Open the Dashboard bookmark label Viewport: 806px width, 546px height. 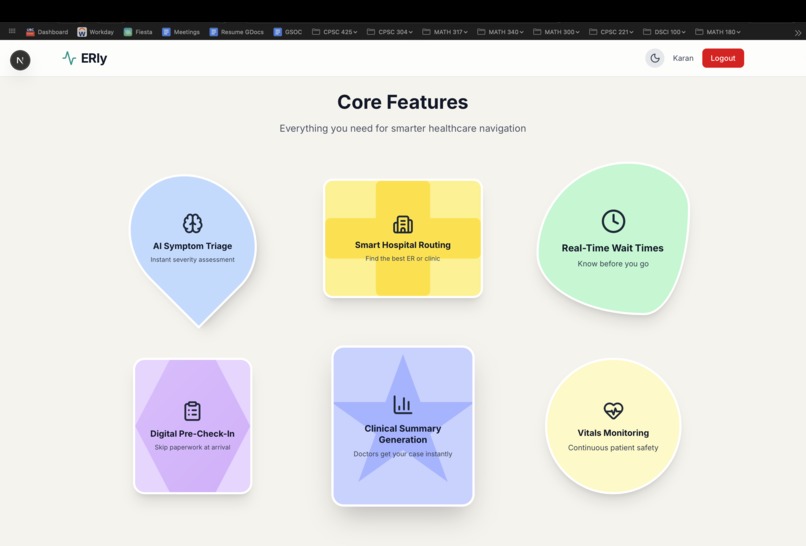tap(52, 32)
